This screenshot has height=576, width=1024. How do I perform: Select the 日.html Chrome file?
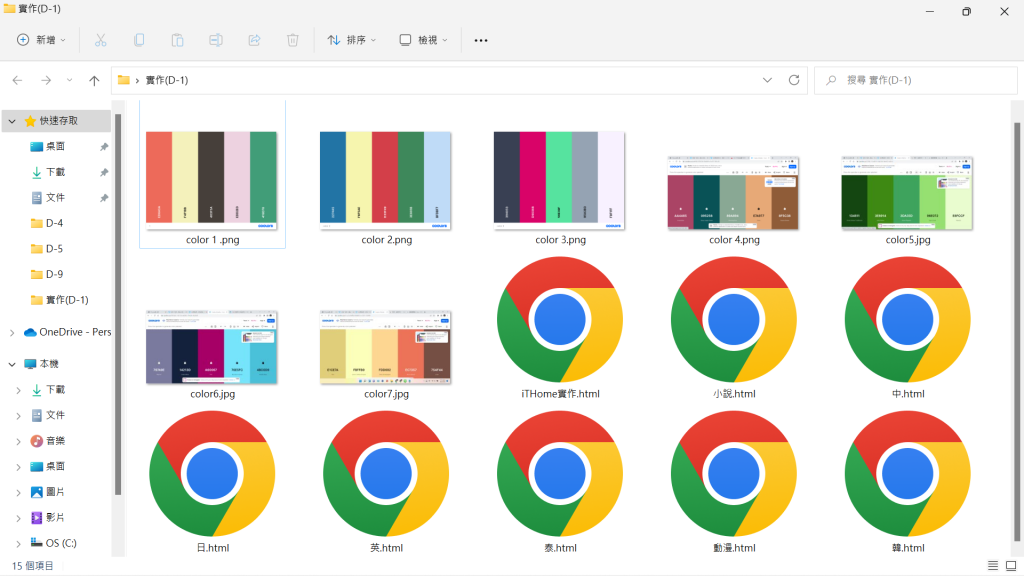[212, 482]
